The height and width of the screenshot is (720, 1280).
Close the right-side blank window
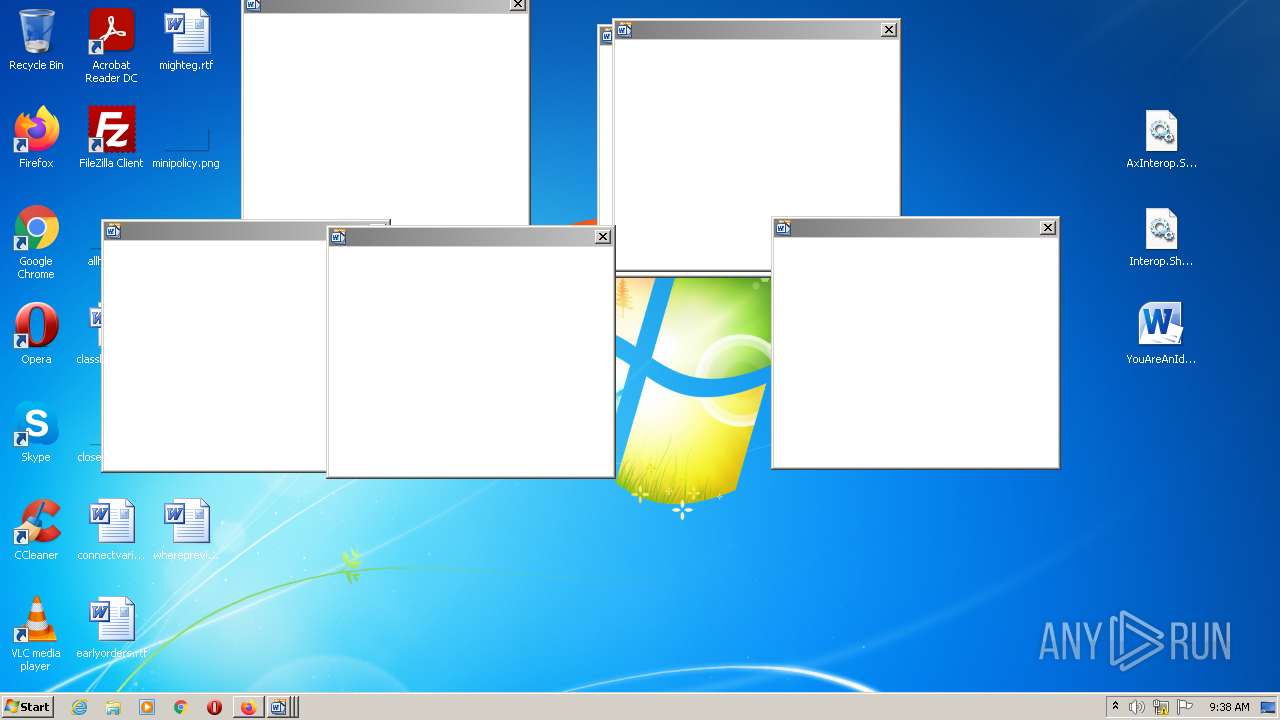tap(1048, 228)
